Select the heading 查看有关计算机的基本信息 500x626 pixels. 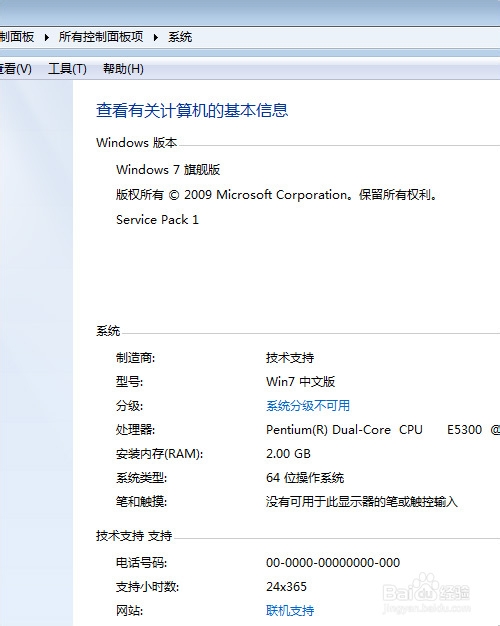[192, 110]
